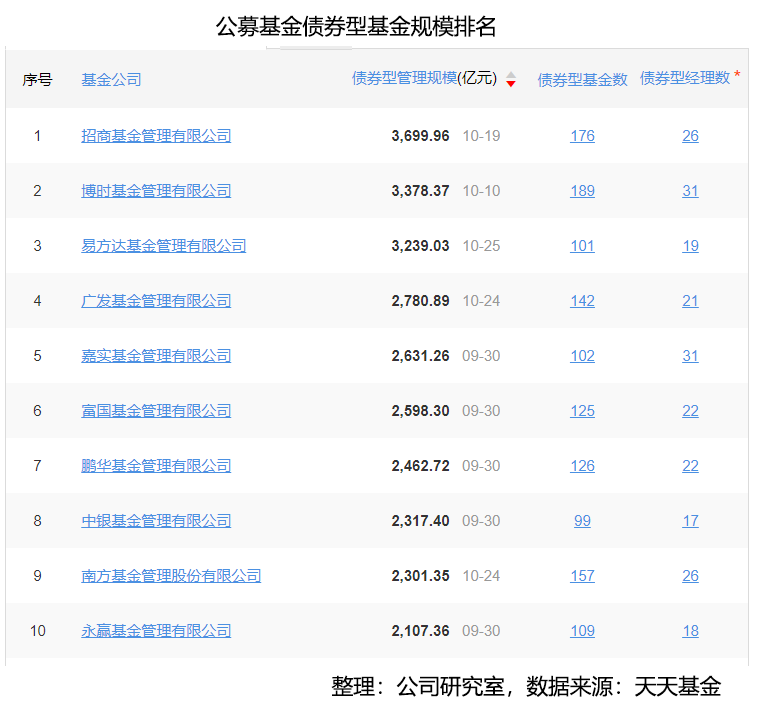Viewport: 759px width, 724px height.
Task: Click the title 公募基金债券型基金规模排名
Action: click(x=356, y=26)
